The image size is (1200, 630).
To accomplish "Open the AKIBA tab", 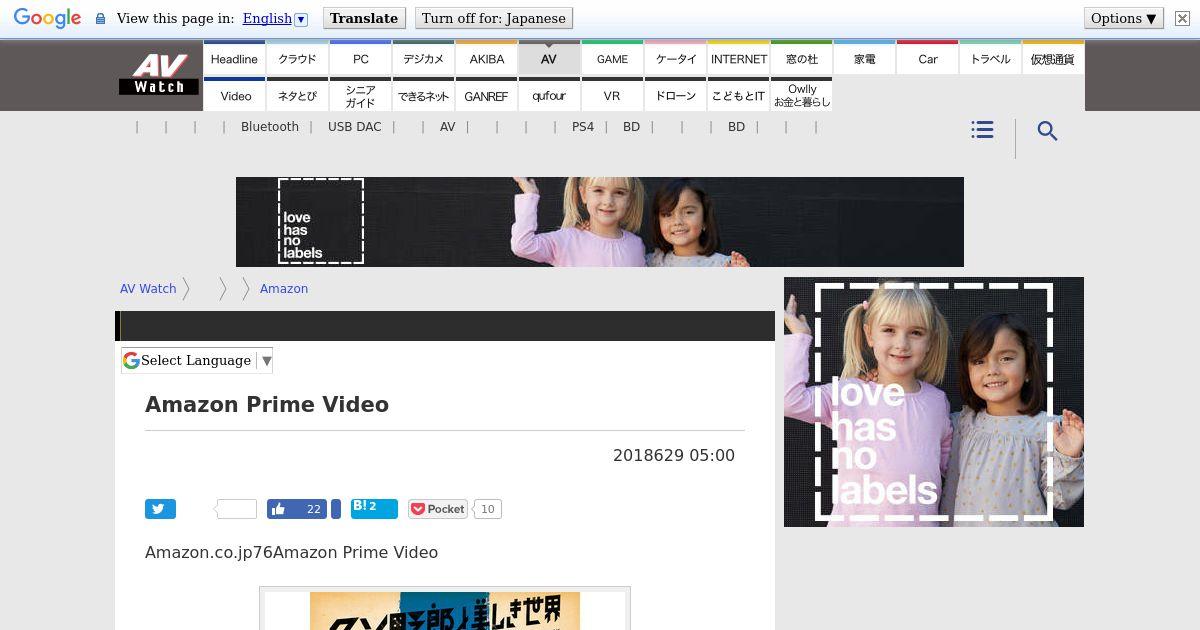I will pos(486,58).
